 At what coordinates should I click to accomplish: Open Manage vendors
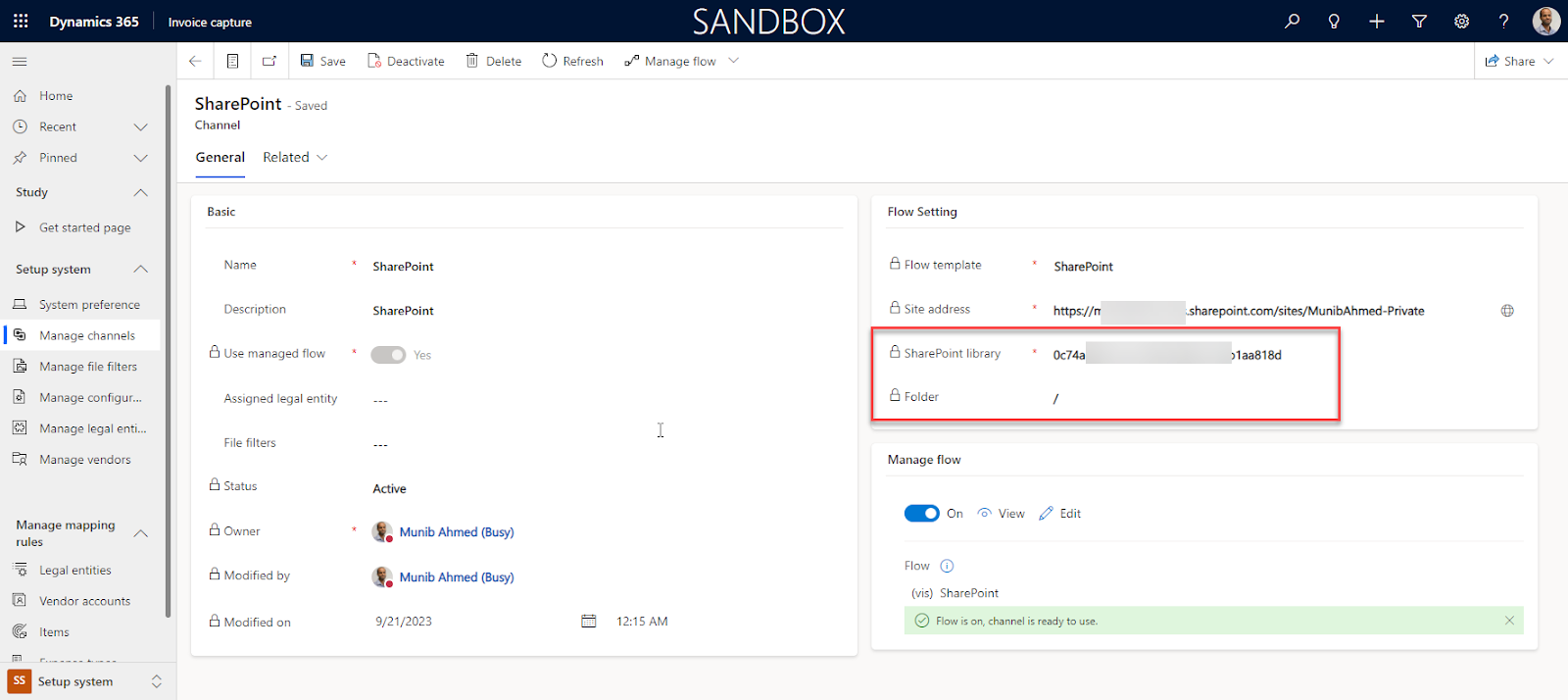(84, 460)
